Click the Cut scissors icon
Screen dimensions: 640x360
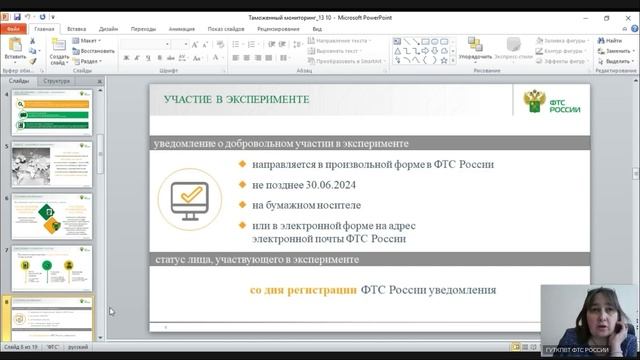coord(33,41)
